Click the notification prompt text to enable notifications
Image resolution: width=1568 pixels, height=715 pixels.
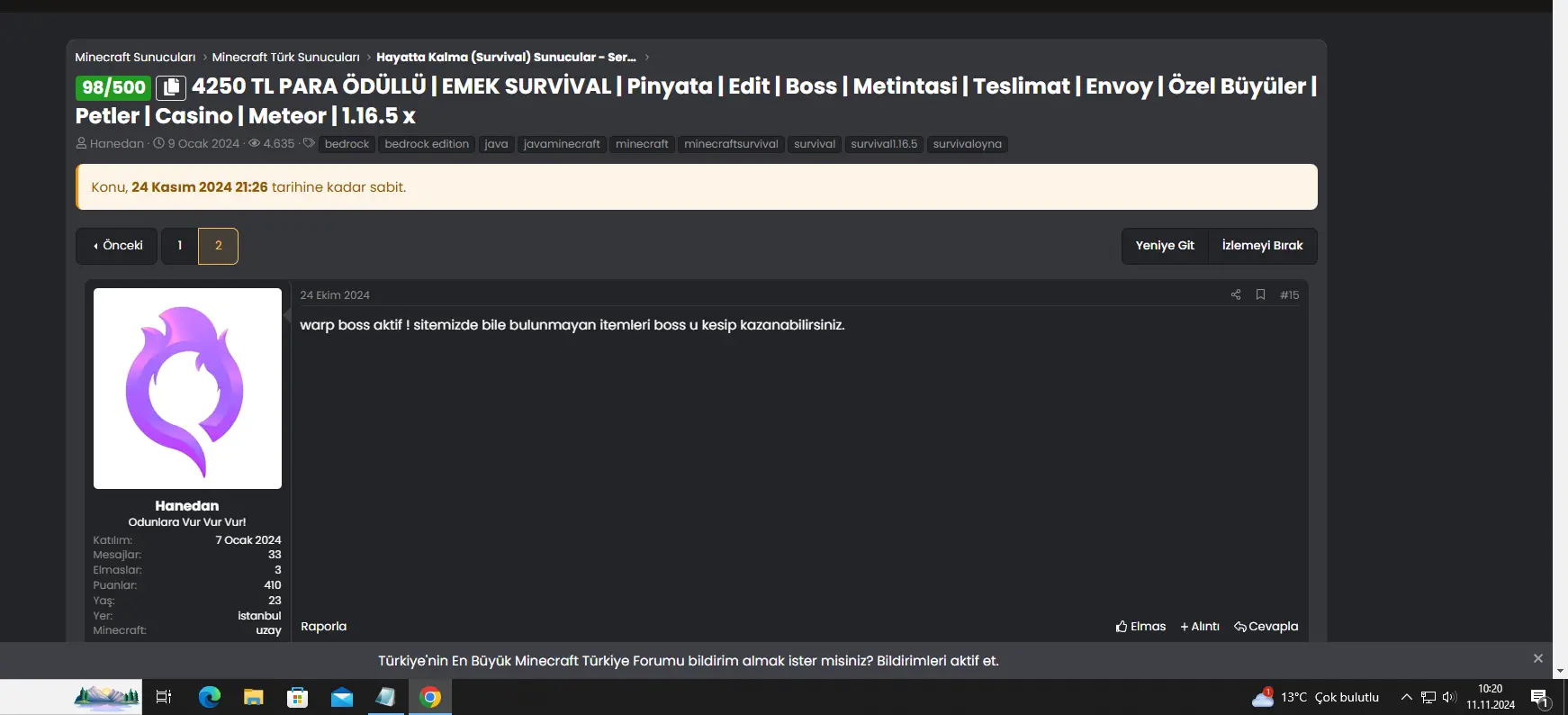pyautogui.click(x=689, y=661)
